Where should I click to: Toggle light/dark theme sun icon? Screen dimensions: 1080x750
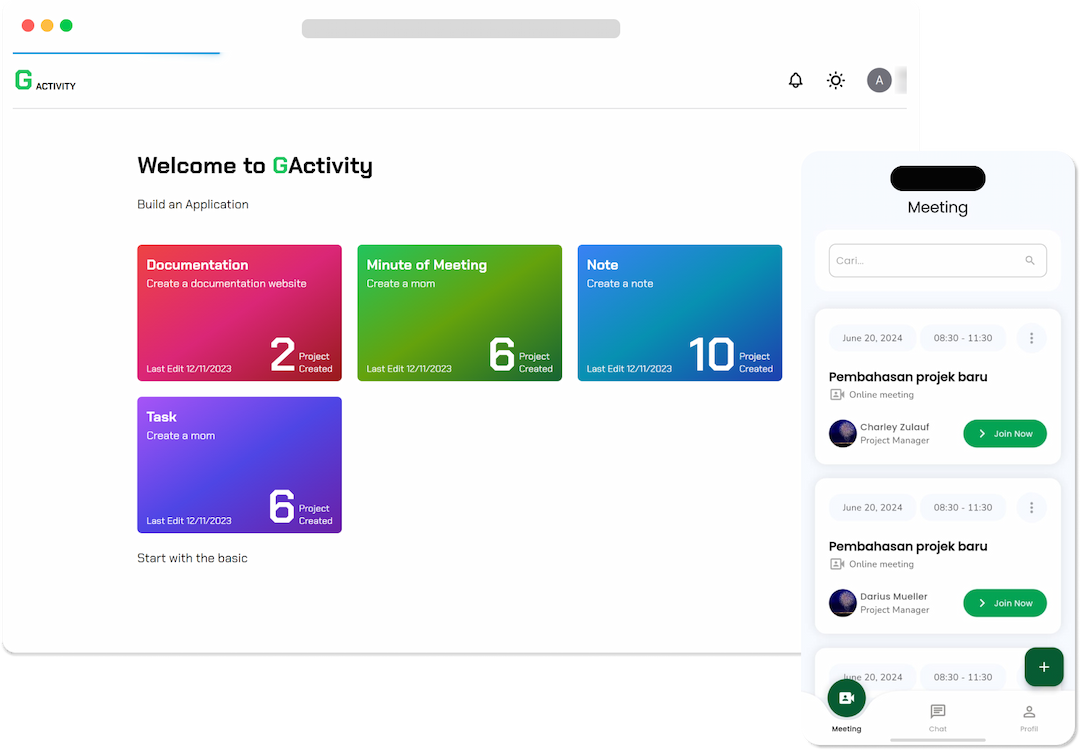coord(836,81)
